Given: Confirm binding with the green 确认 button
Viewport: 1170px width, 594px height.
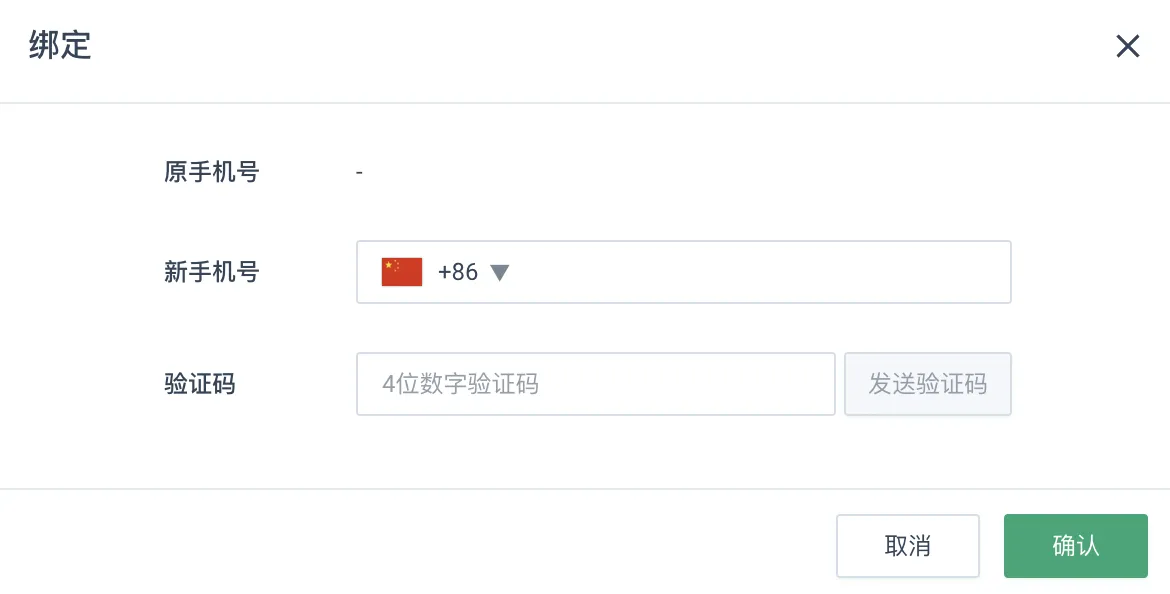Looking at the screenshot, I should tap(1075, 545).
